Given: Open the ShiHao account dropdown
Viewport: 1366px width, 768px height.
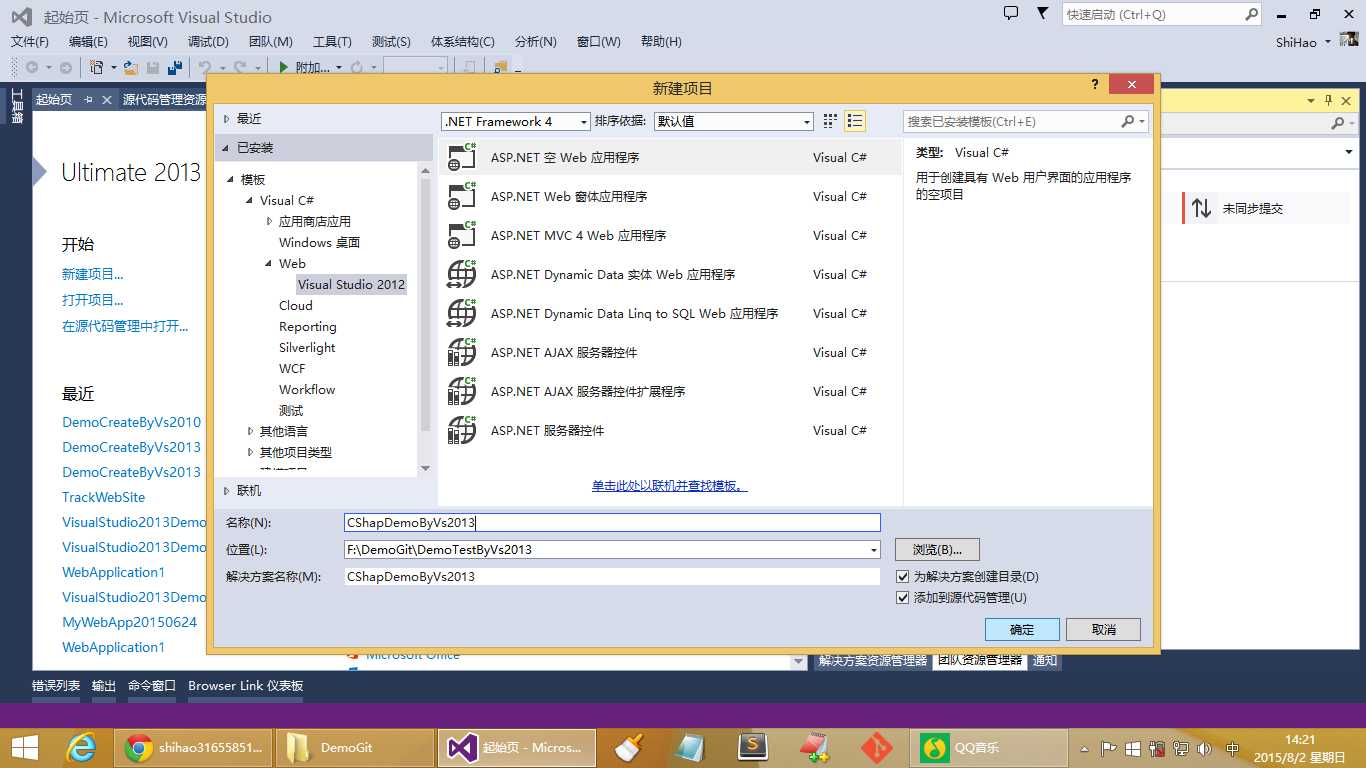Looking at the screenshot, I should tap(1328, 42).
